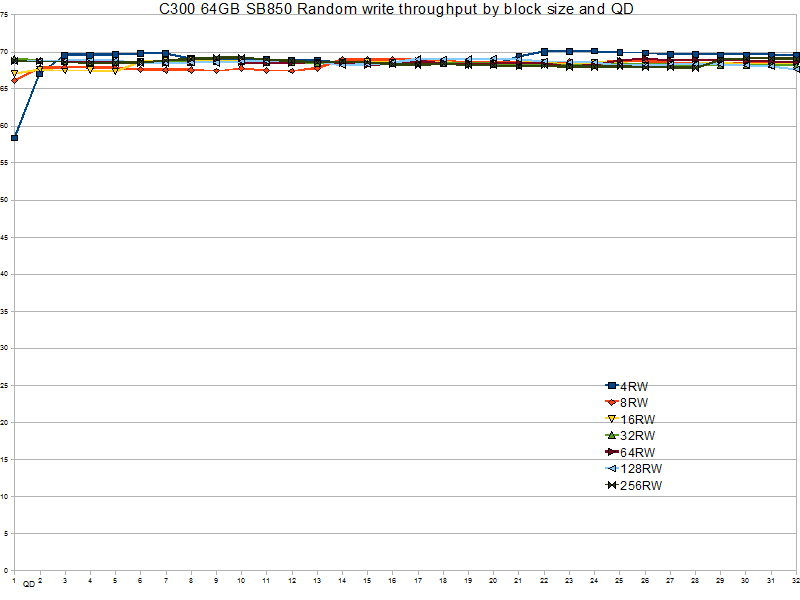The width and height of the screenshot is (800, 600).
Task: Click the x-axis tick label 32
Action: [795, 581]
